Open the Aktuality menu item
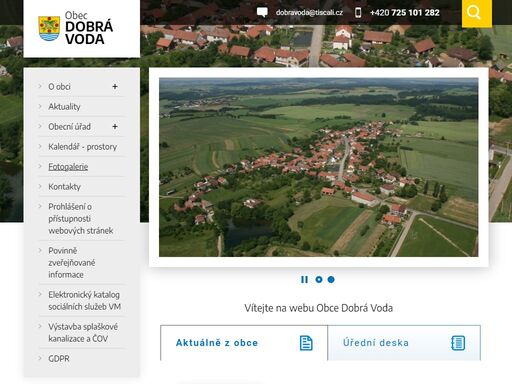Image resolution: width=512 pixels, height=384 pixels. pyautogui.click(x=64, y=107)
